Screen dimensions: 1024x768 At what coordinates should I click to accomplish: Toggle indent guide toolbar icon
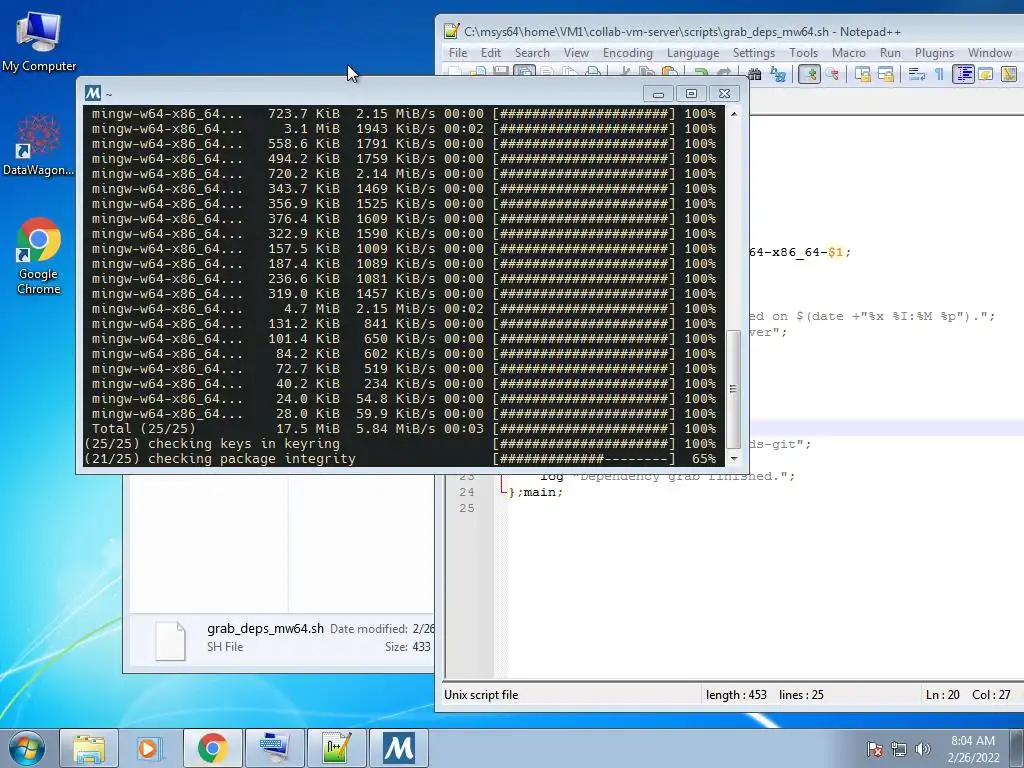pyautogui.click(x=963, y=74)
